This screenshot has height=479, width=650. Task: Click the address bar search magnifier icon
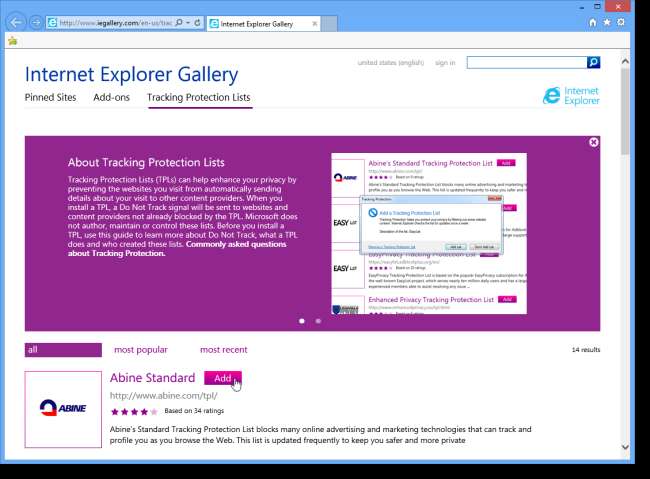pyautogui.click(x=179, y=22)
